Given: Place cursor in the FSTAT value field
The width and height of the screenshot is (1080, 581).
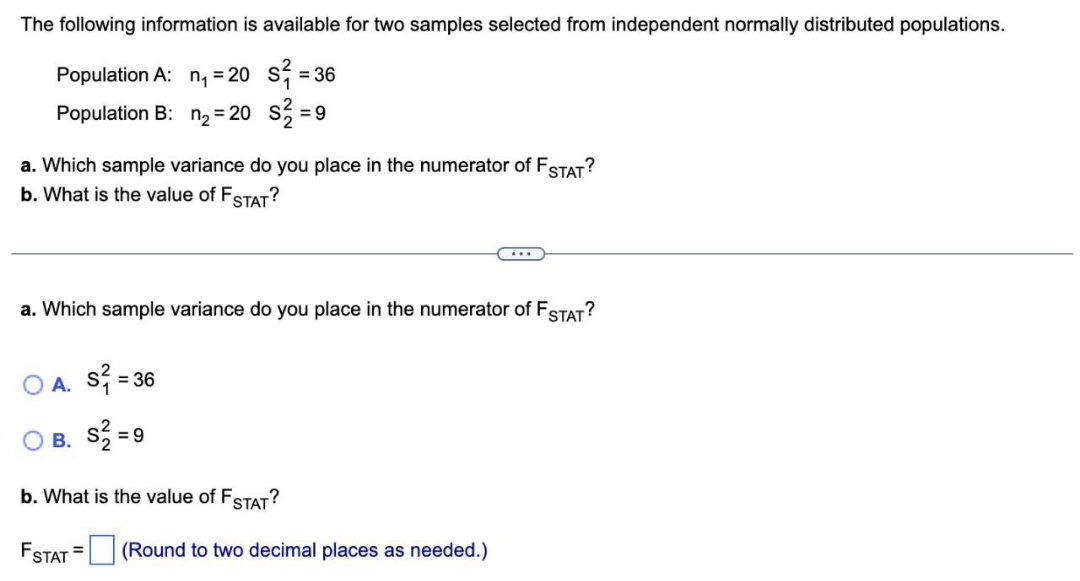Looking at the screenshot, I should click(x=103, y=551).
